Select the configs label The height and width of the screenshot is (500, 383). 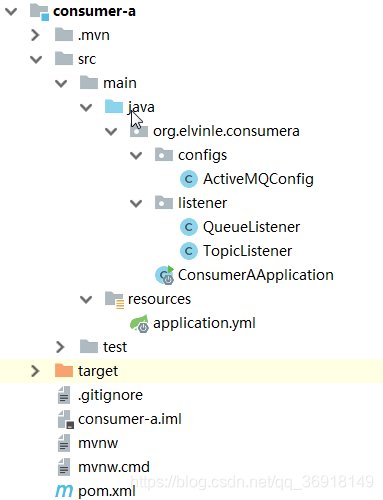203,155
